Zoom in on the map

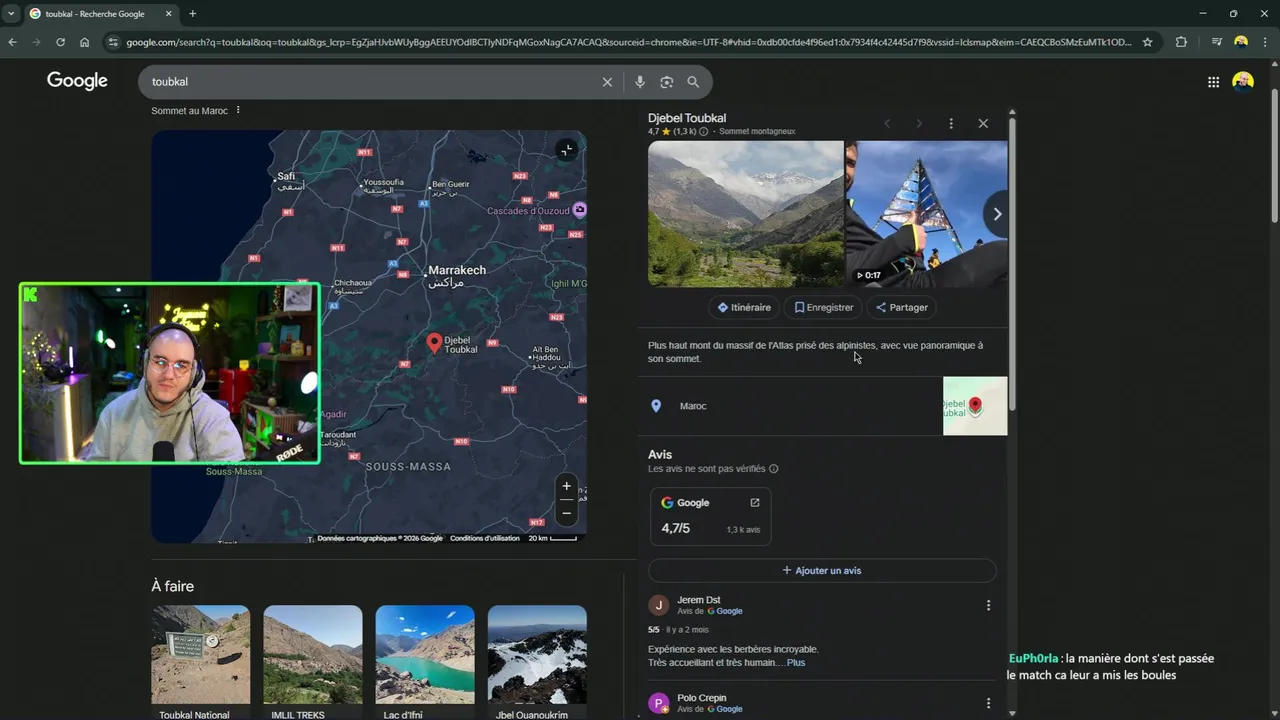pyautogui.click(x=566, y=486)
